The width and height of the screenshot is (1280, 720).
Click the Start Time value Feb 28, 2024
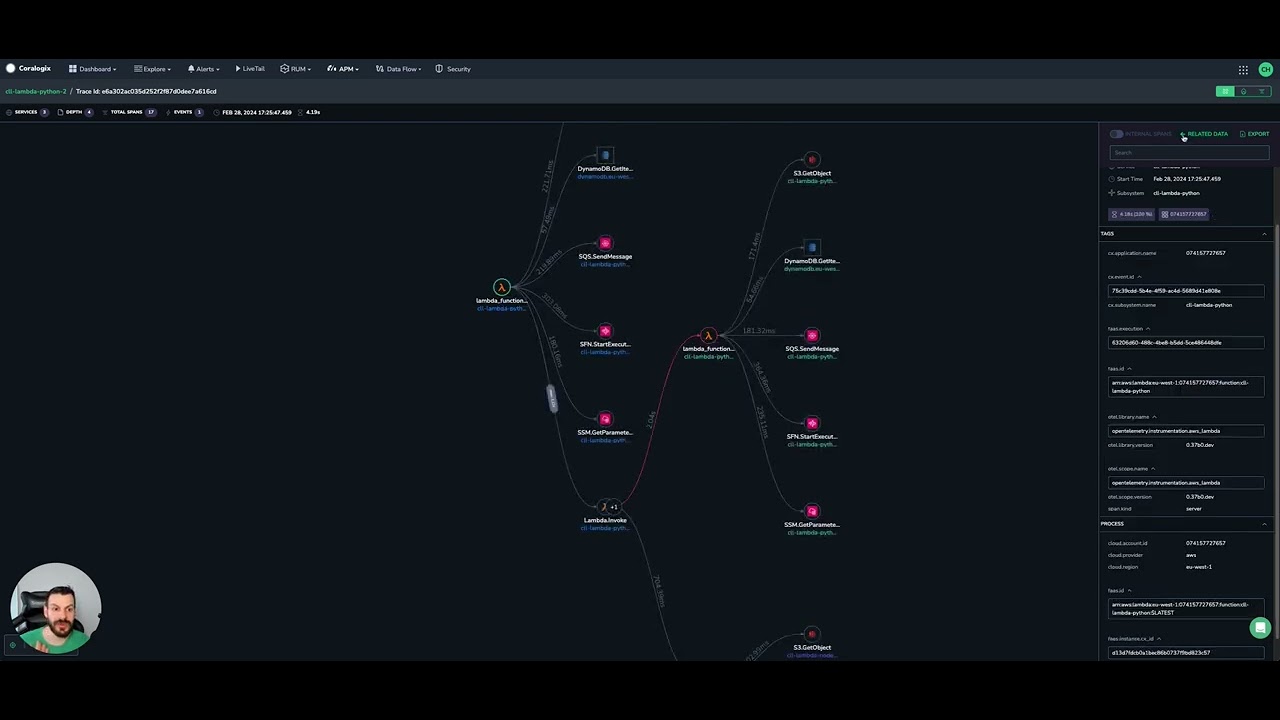[x=1187, y=179]
